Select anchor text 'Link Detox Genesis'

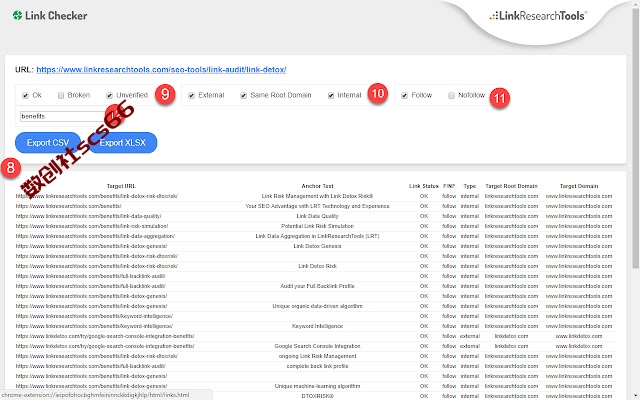point(317,246)
